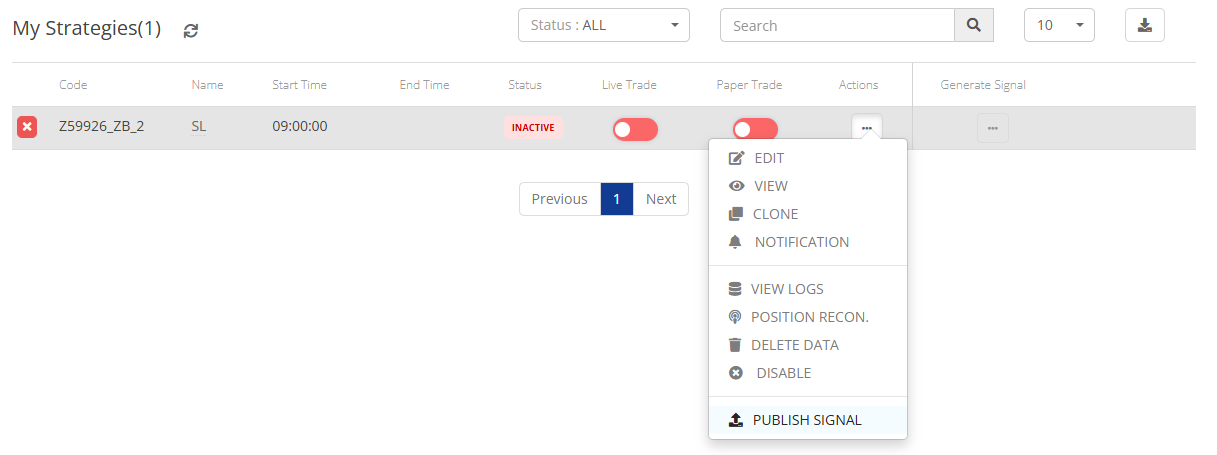Select POSITION RECON. menu option
This screenshot has width=1217, height=455.
(808, 317)
